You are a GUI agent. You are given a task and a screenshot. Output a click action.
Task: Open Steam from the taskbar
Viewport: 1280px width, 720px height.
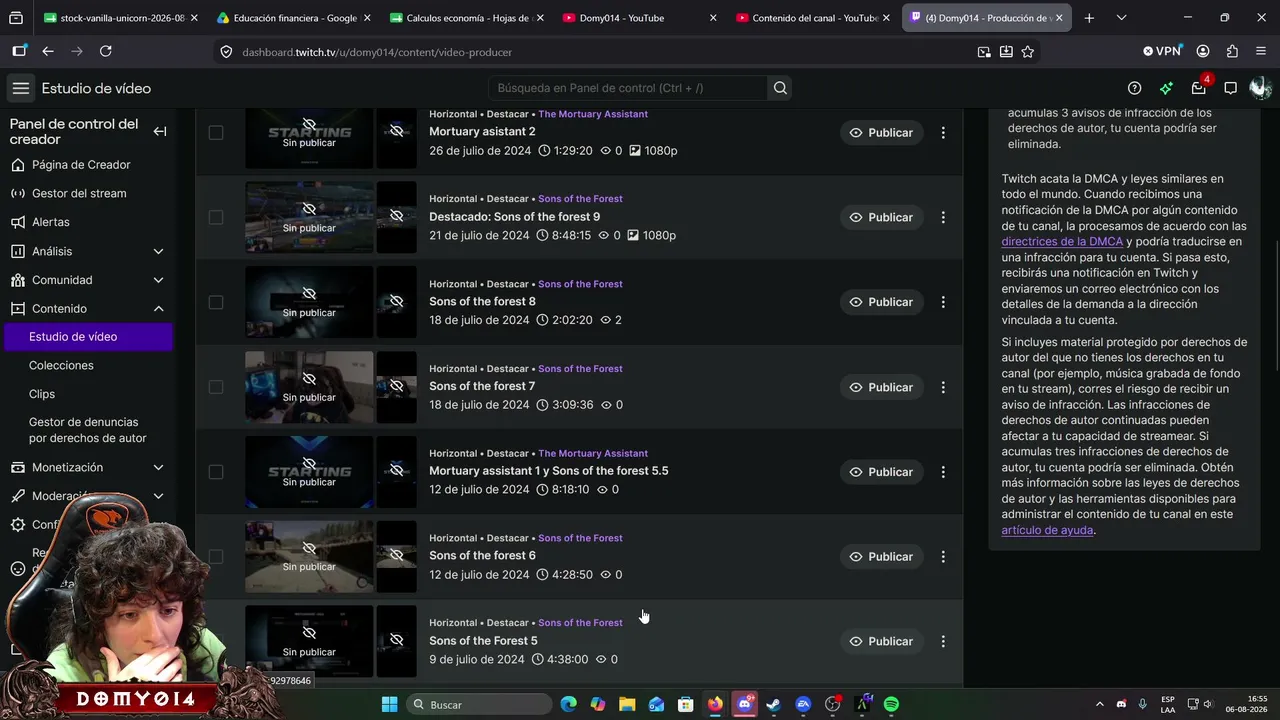773,705
